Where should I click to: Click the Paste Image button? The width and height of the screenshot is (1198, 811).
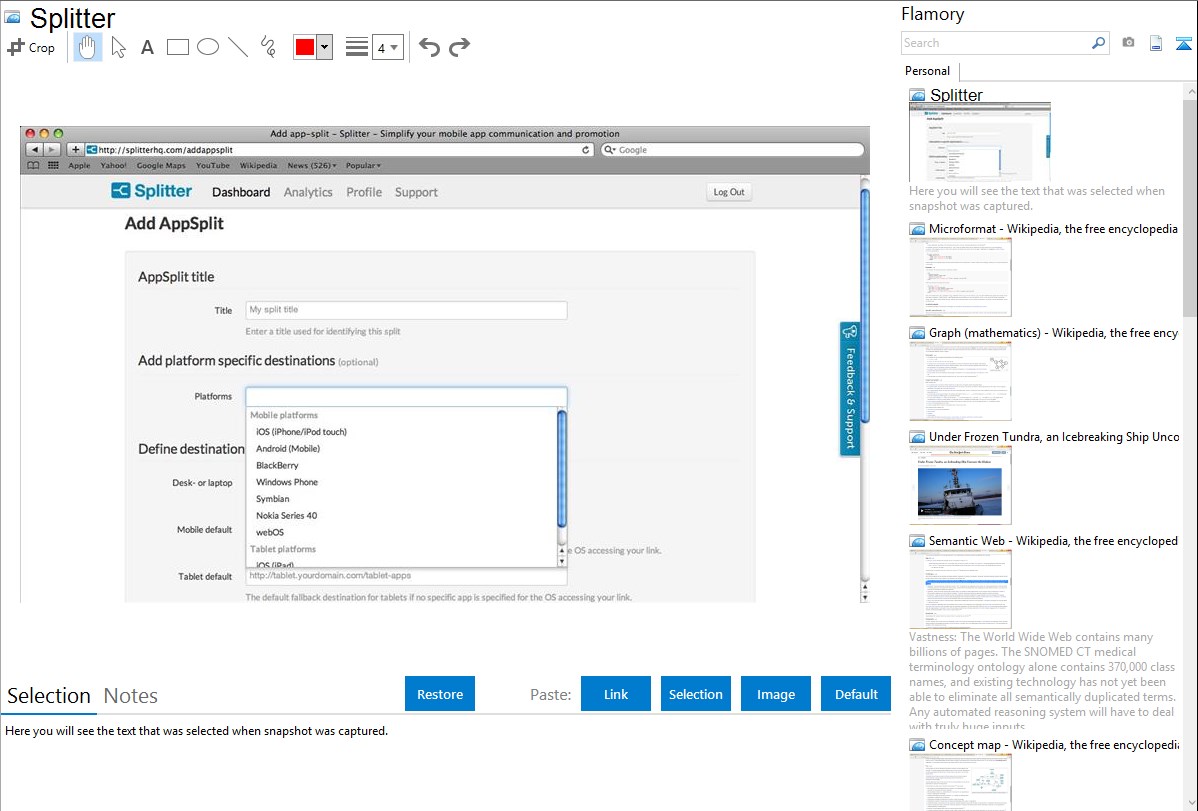click(x=776, y=694)
